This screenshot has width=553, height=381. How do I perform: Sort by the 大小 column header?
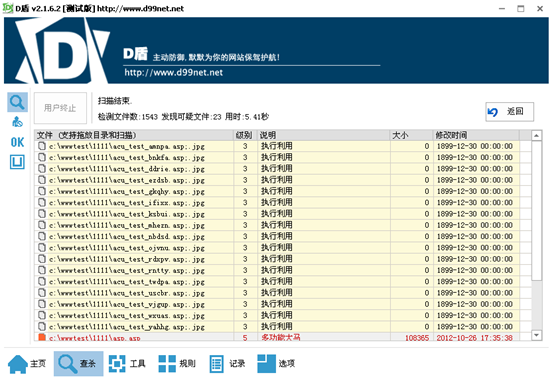pyautogui.click(x=411, y=135)
